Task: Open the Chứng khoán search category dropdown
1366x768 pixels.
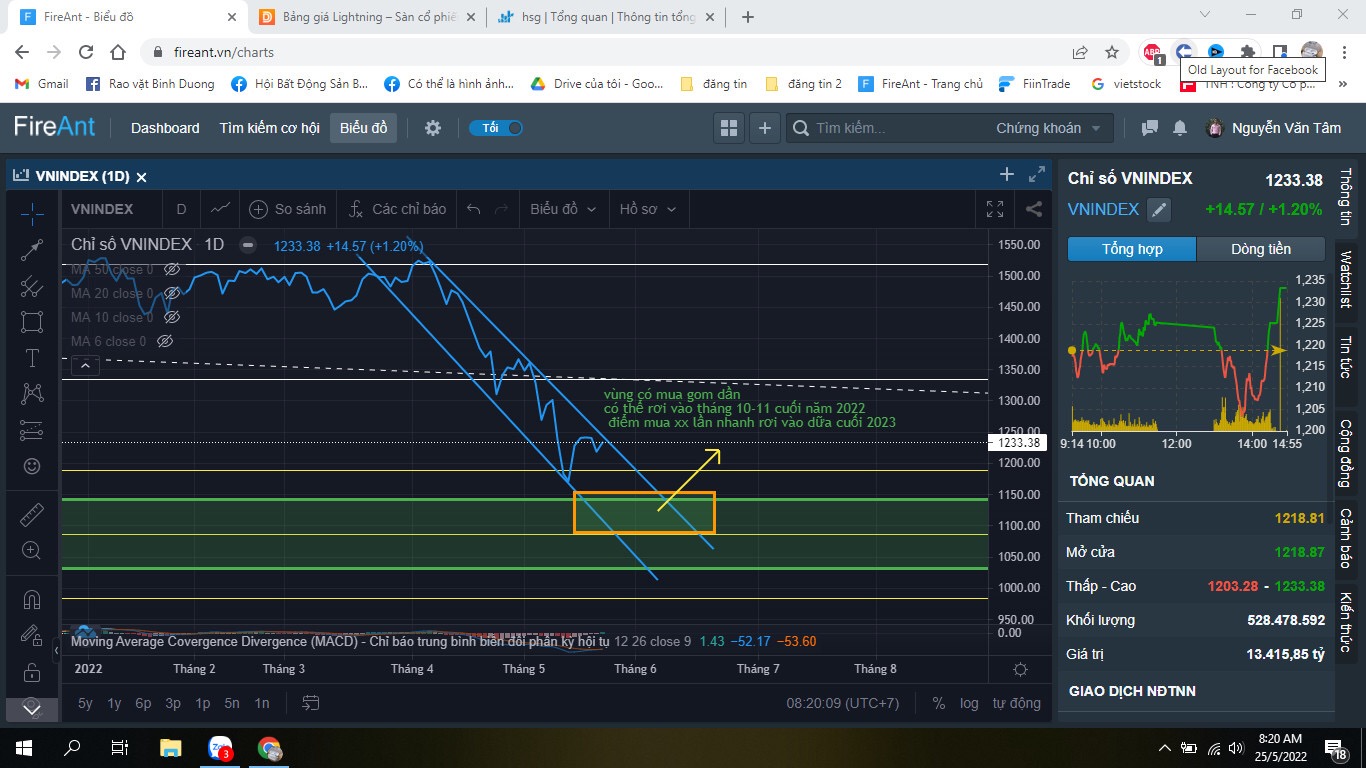Action: pos(1048,128)
